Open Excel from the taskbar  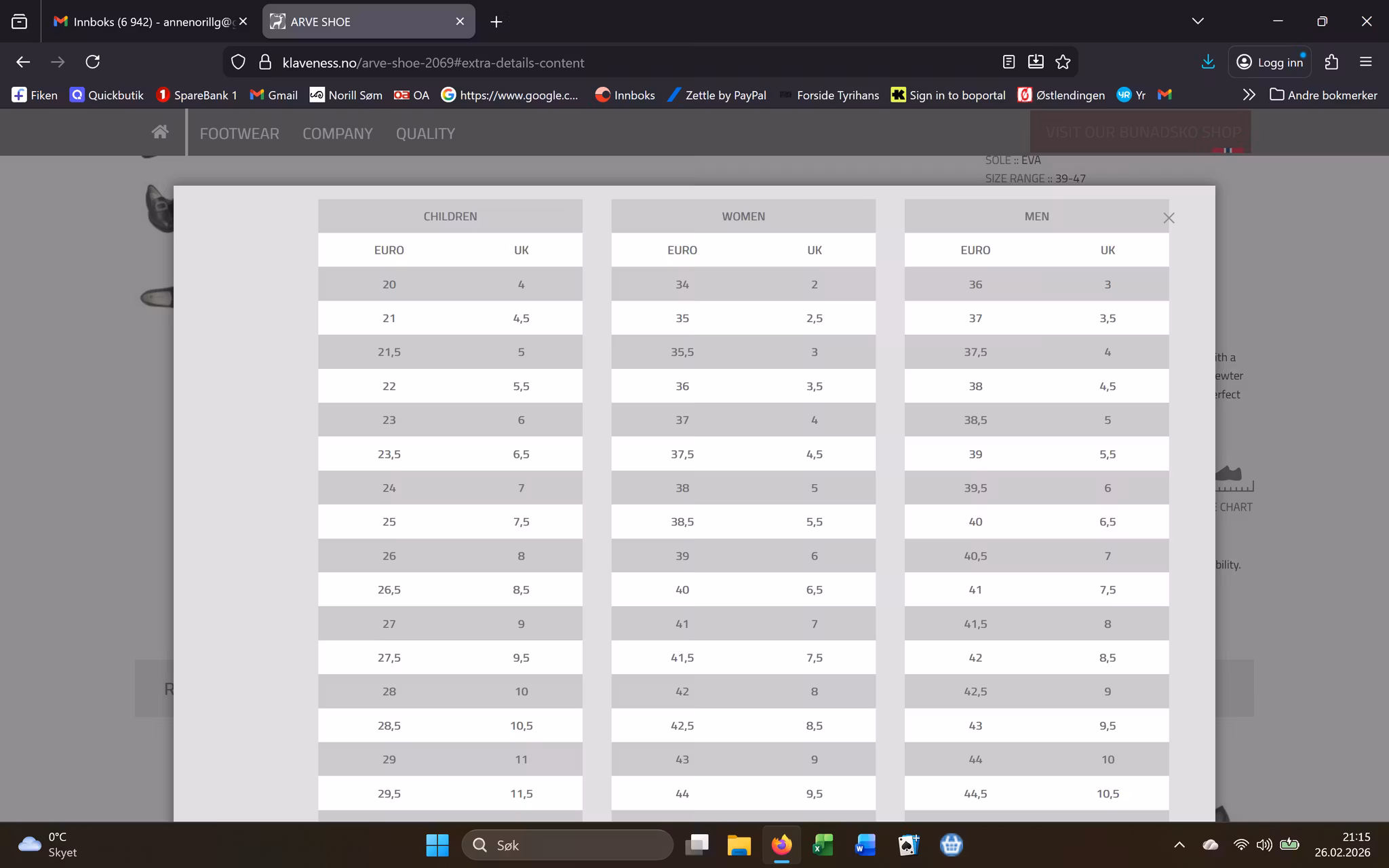[823, 845]
